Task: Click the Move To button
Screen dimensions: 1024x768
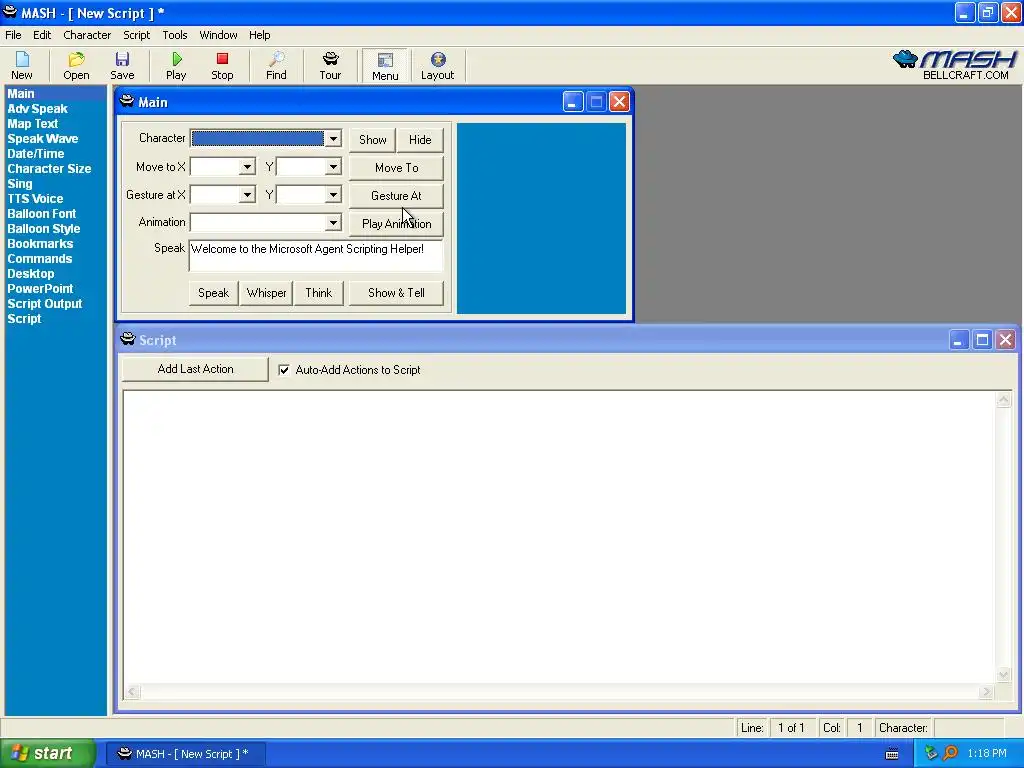Action: [x=396, y=168]
